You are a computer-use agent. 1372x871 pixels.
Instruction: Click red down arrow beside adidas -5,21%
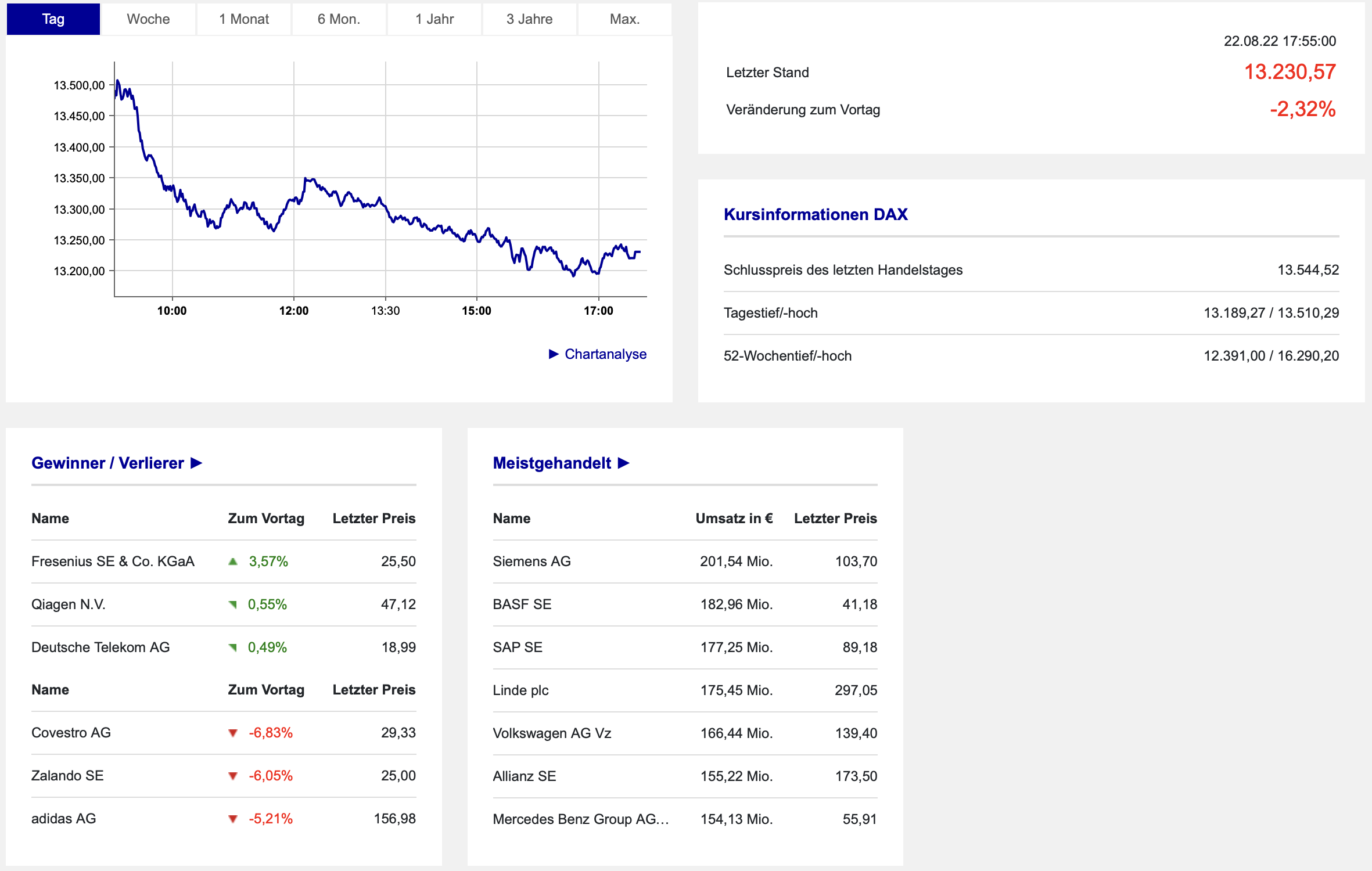tap(233, 819)
